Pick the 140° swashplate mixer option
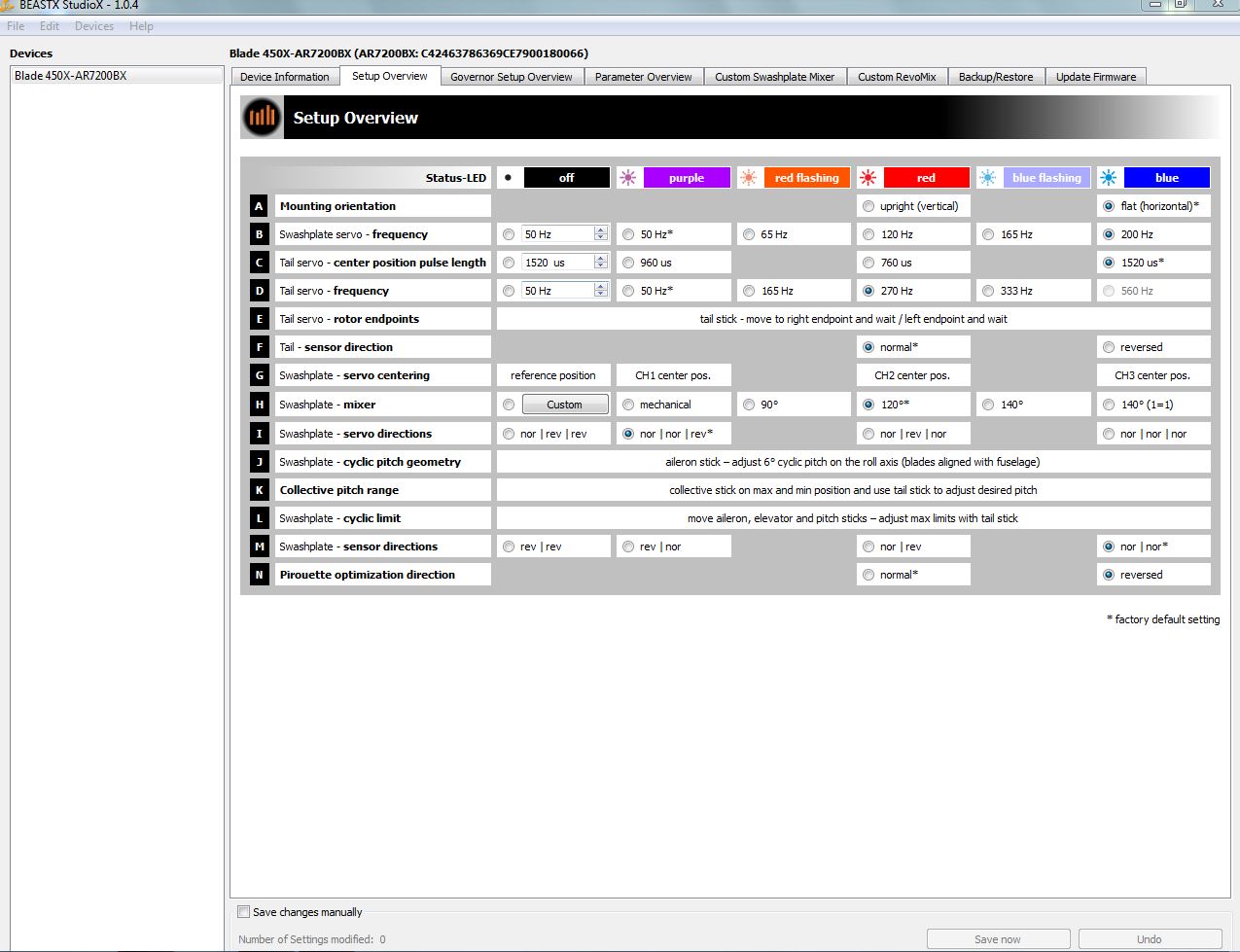The width and height of the screenshot is (1240, 952). tap(988, 405)
